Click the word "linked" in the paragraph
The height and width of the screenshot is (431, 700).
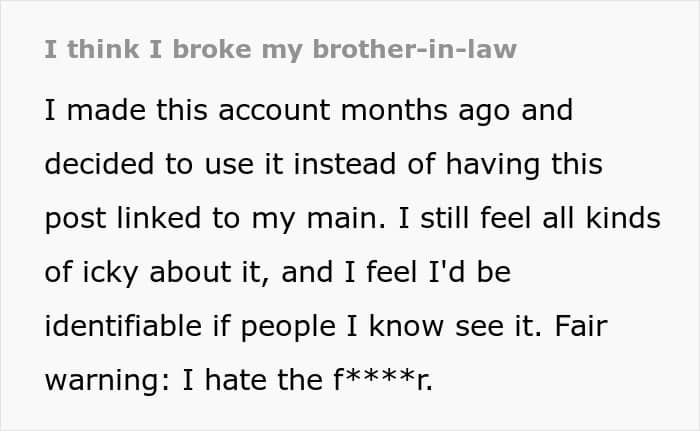click(158, 218)
